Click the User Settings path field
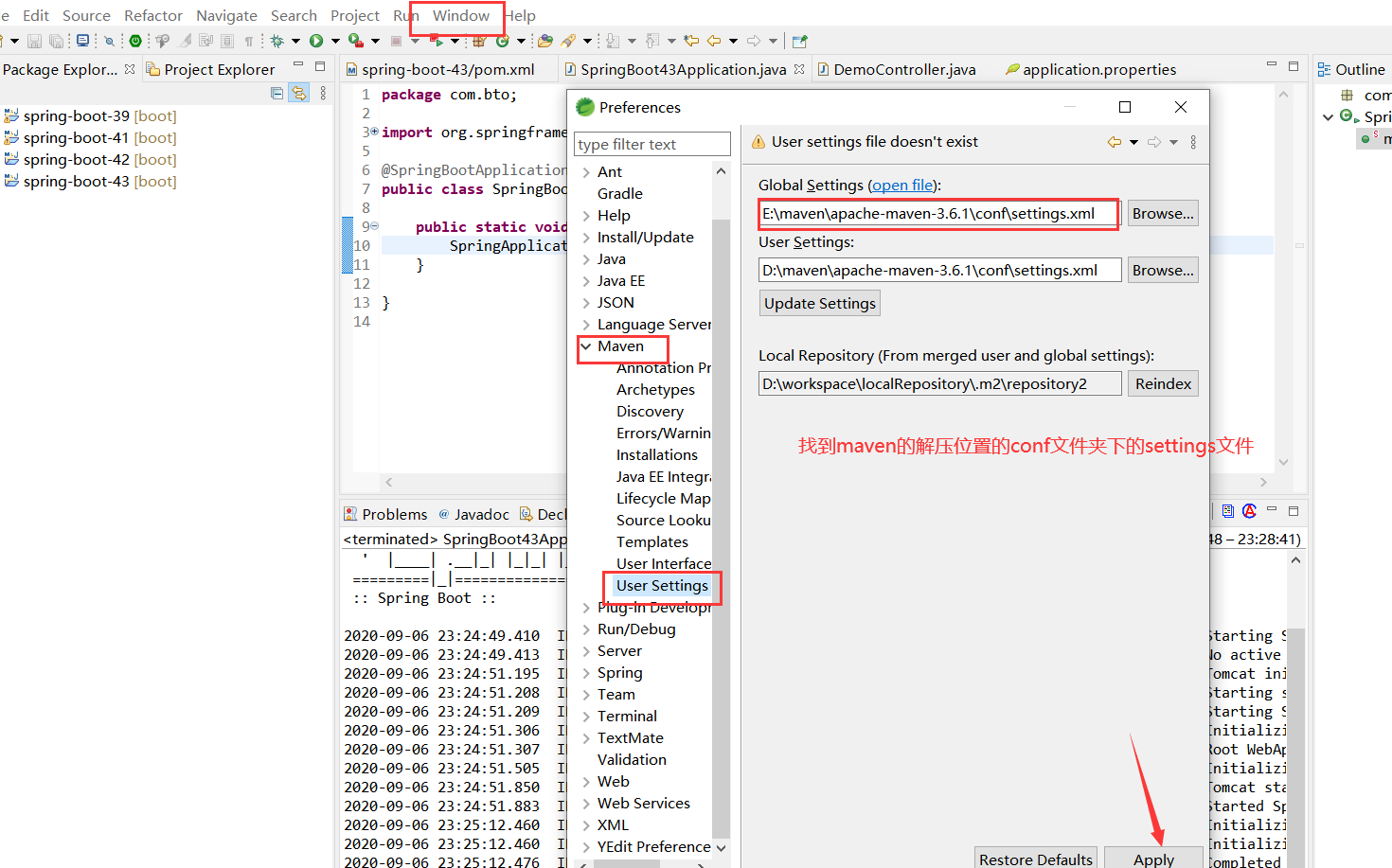Screen dimensions: 1392x868 939,270
